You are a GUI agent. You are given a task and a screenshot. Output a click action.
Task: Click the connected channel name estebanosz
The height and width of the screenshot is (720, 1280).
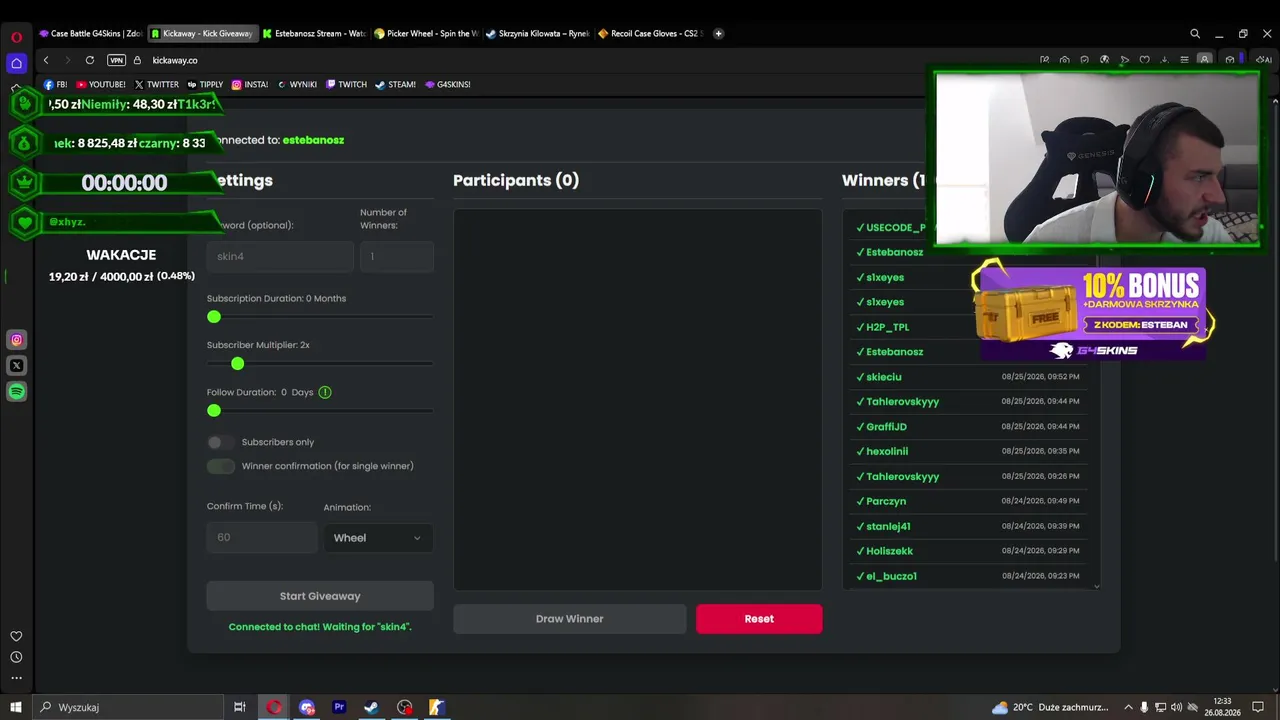pos(313,140)
